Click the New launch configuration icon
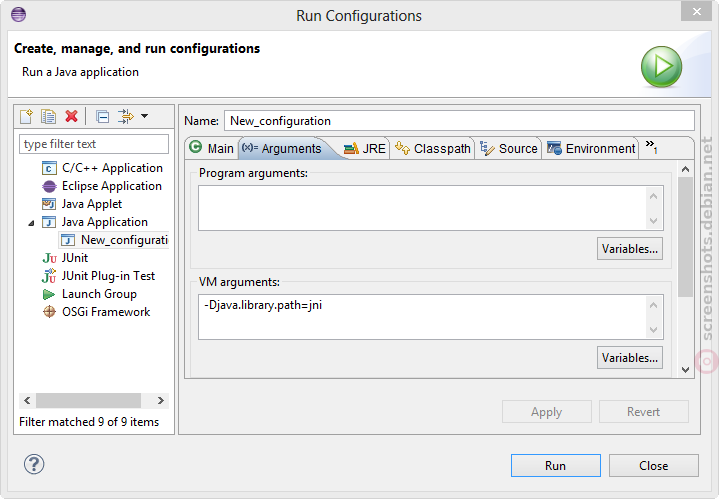This screenshot has height=499, width=719. point(26,116)
